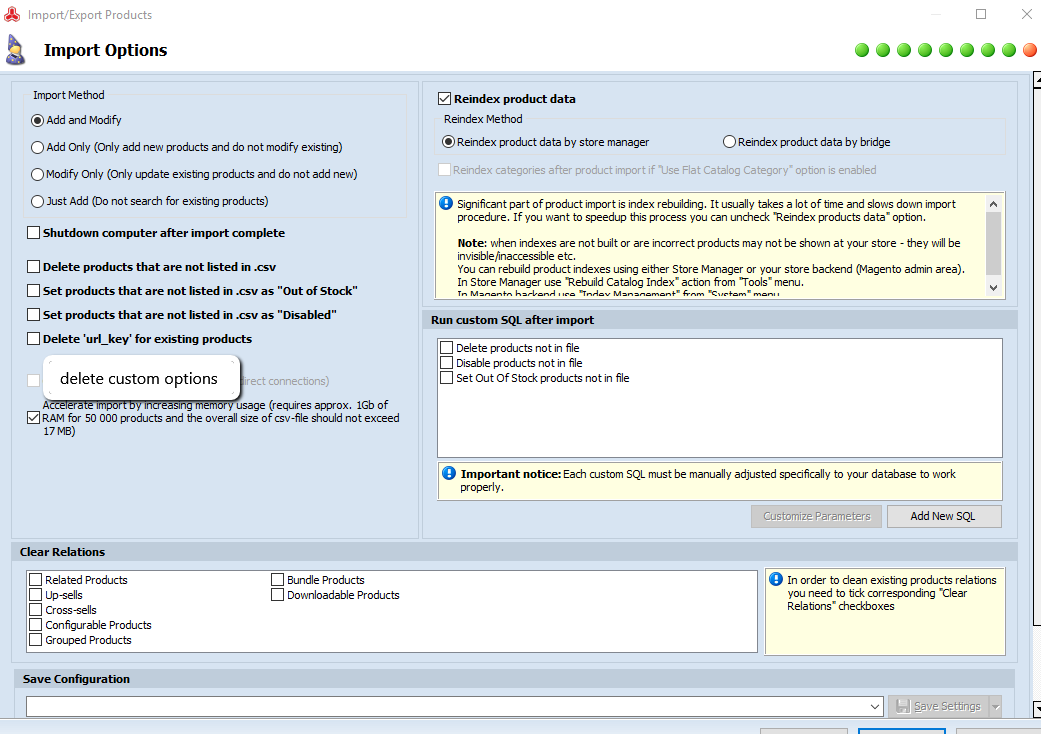1041x734 pixels.
Task: Click the Save Settings button
Action: click(938, 706)
